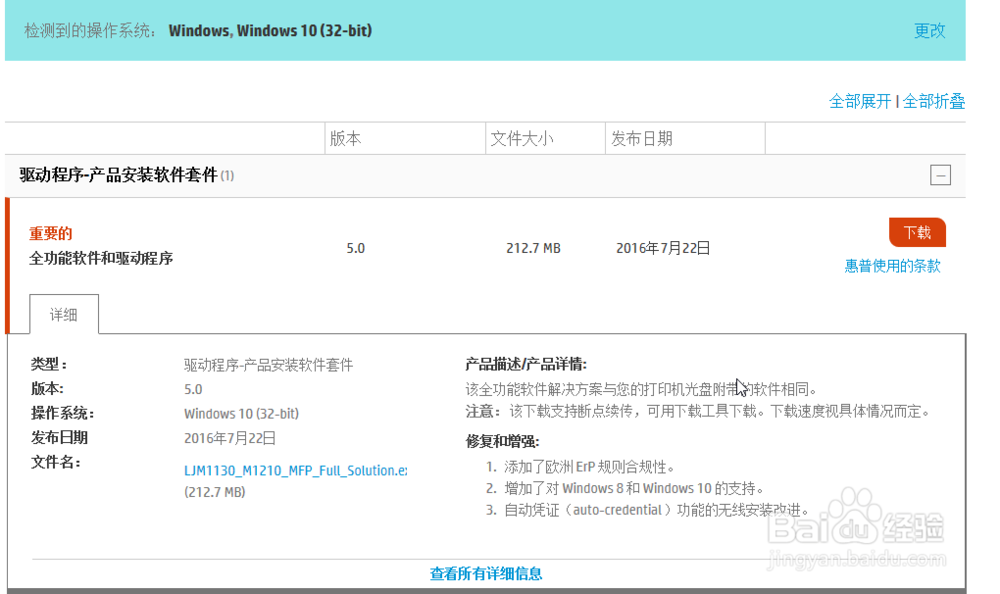Click the version 5.0 value in the driver row
This screenshot has width=1000, height=594.
355,248
